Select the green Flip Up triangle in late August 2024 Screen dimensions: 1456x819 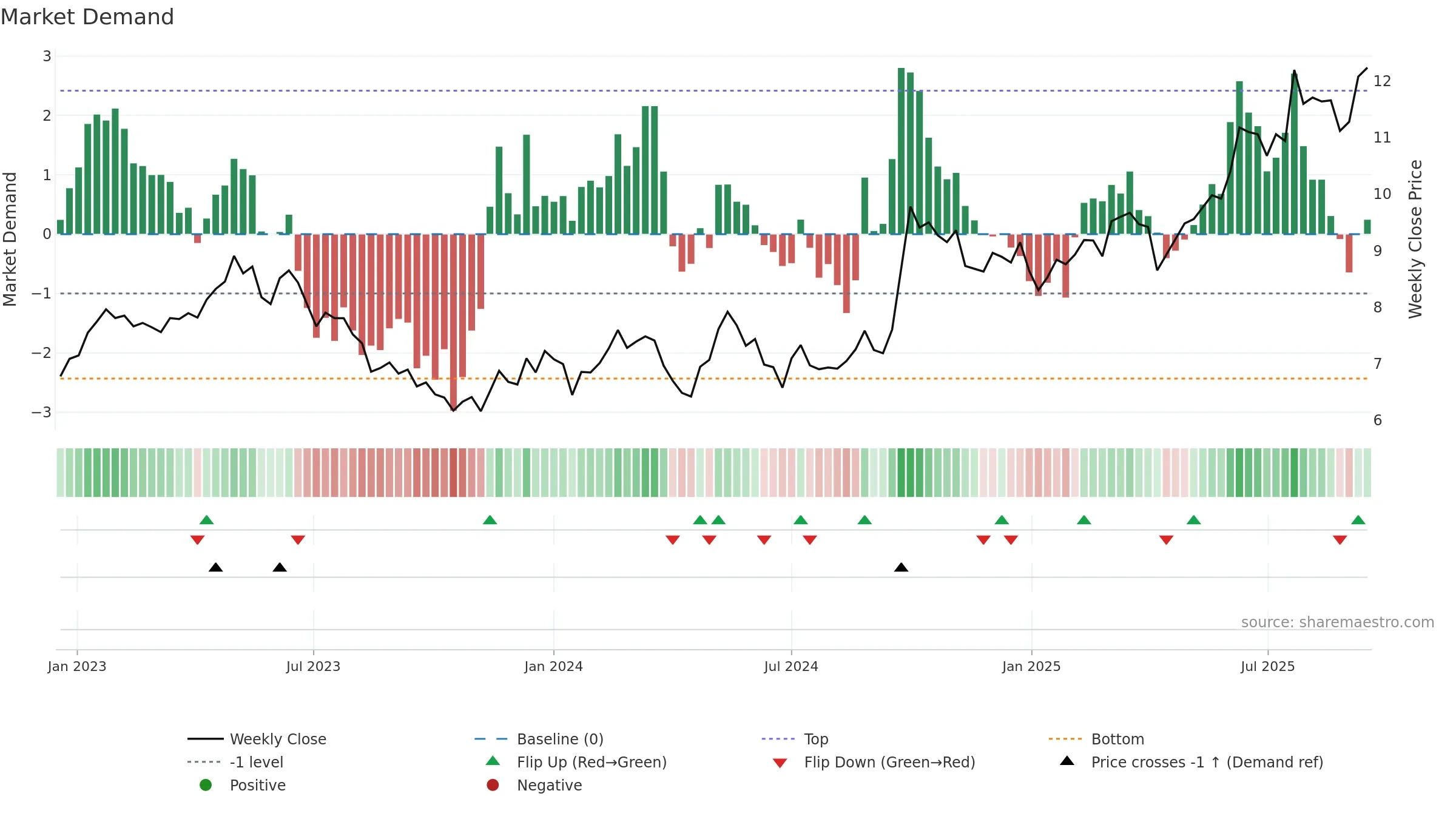865,520
